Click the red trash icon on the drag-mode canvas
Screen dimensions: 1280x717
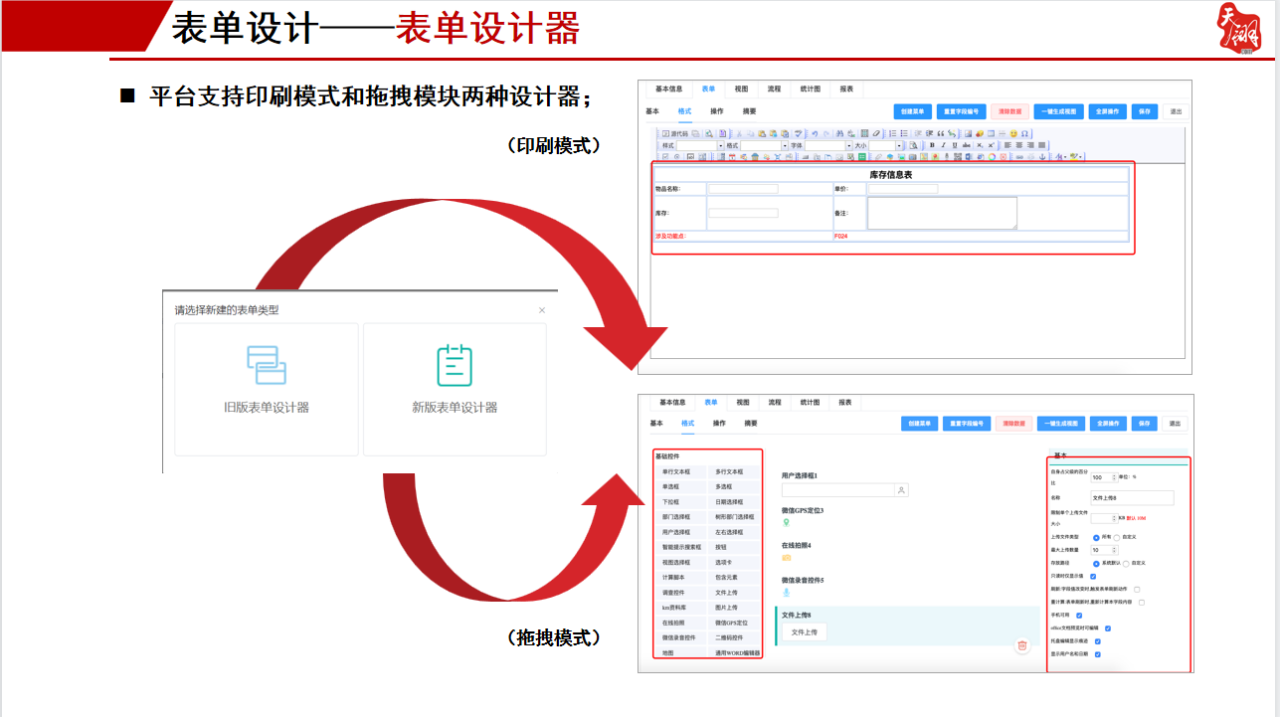[x=1020, y=646]
